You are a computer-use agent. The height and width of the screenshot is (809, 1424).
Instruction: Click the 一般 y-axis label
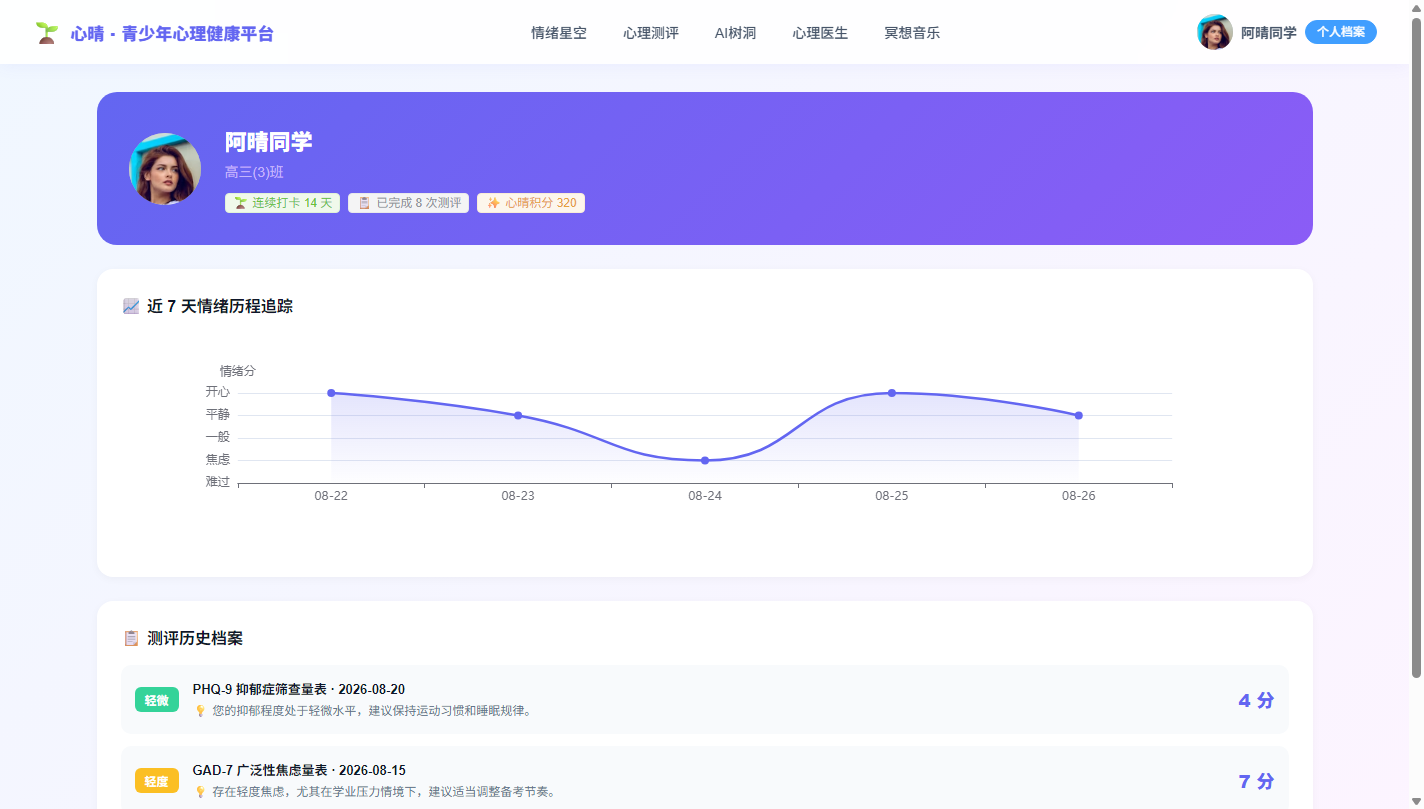click(218, 437)
